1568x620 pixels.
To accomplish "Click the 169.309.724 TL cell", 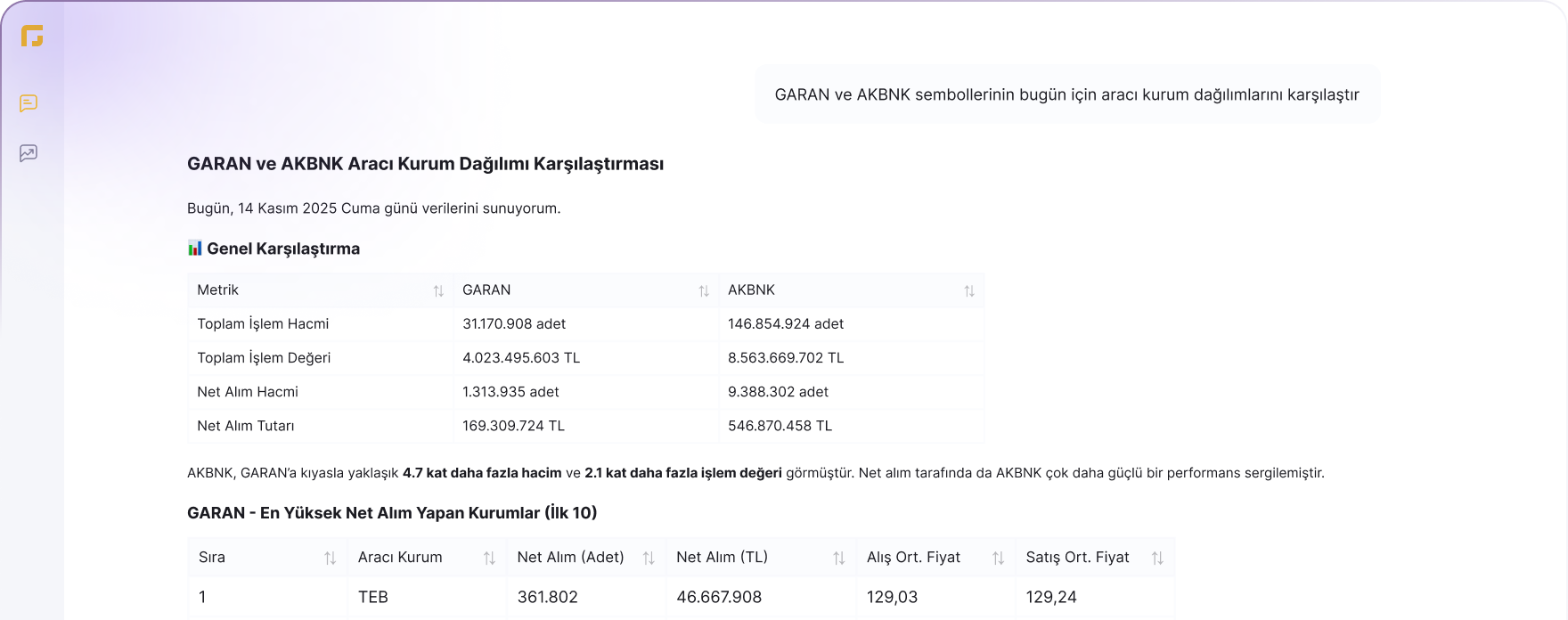I will coord(513,426).
